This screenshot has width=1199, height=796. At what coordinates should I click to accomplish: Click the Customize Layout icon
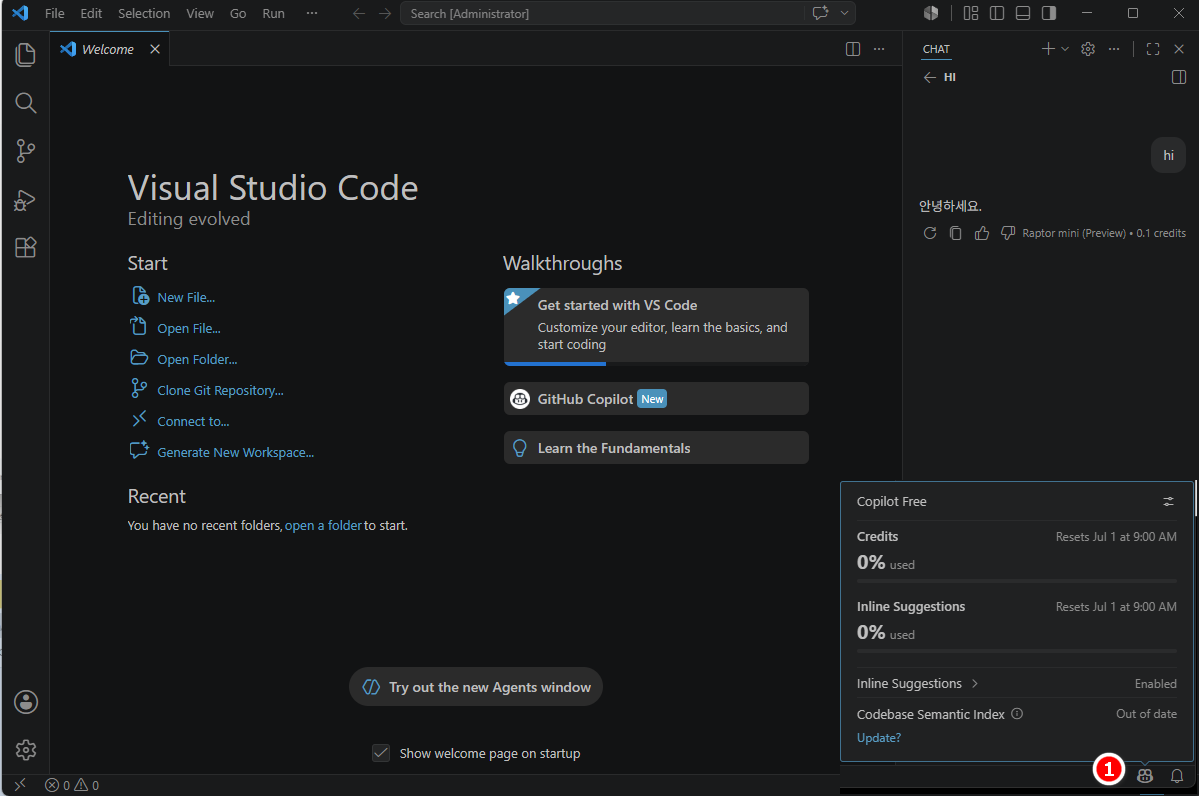[x=971, y=13]
